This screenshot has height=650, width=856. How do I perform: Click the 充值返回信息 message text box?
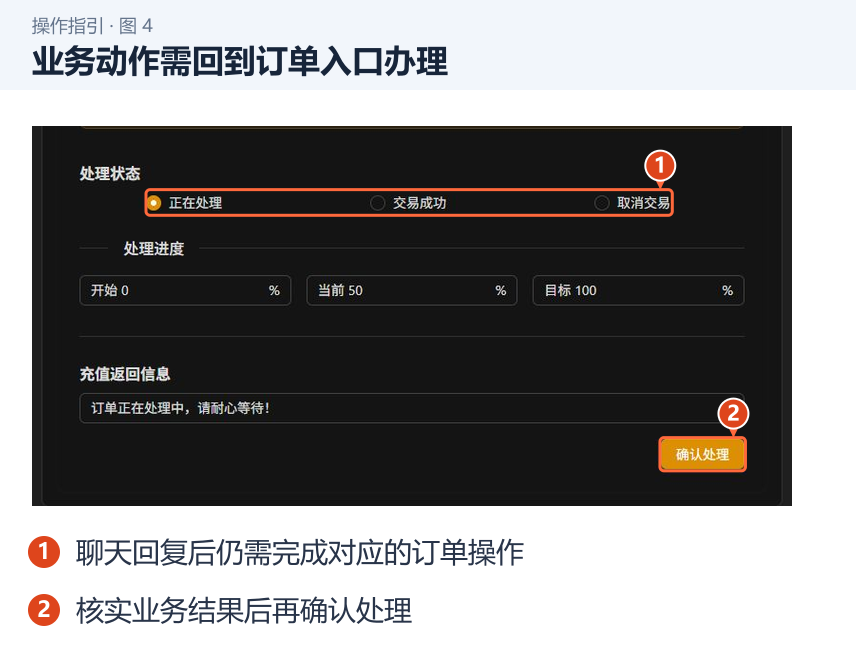(412, 408)
